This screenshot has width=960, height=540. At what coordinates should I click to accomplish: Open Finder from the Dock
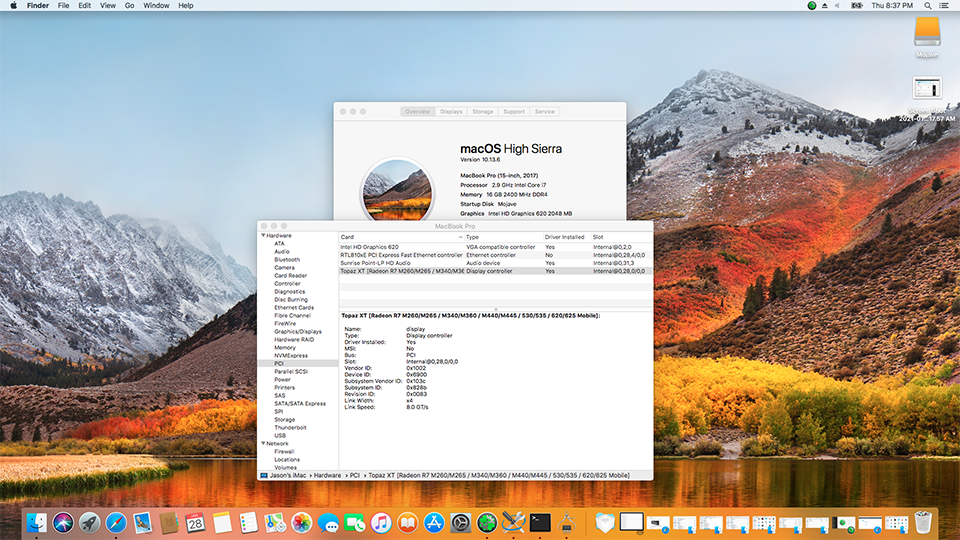click(x=38, y=522)
